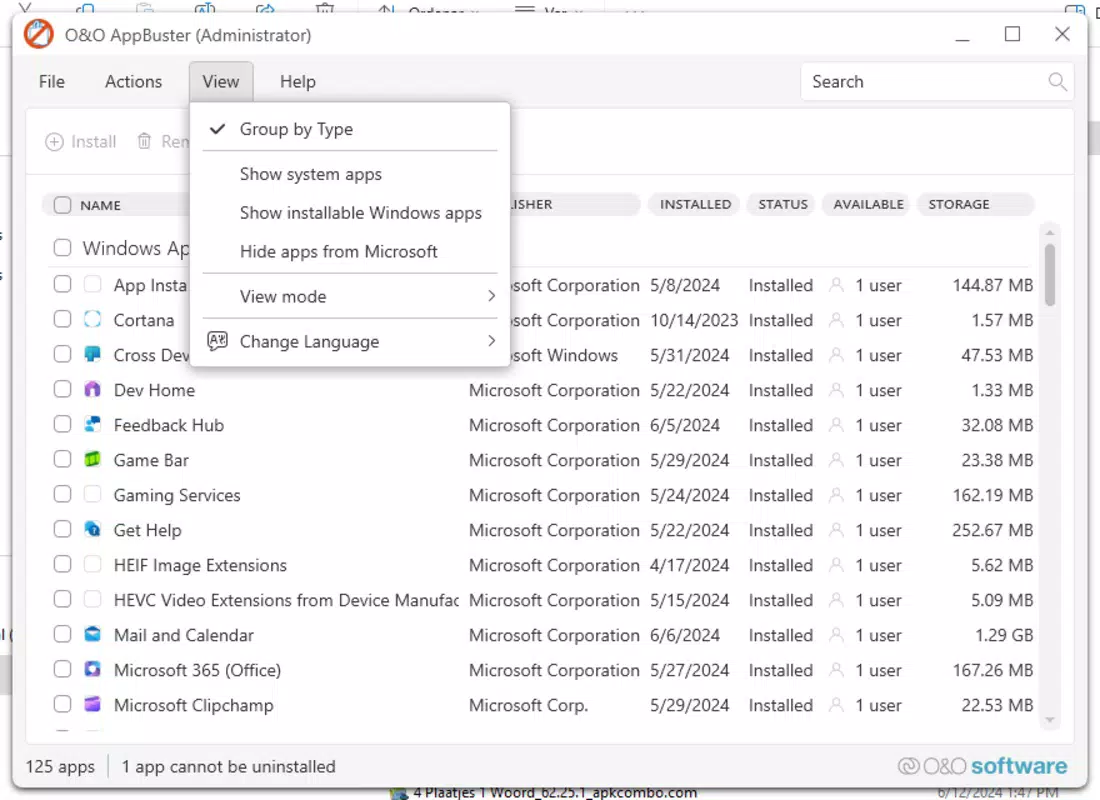Select the Game Bar checkbox
Viewport: 1100px width, 800px height.
pyautogui.click(x=62, y=460)
